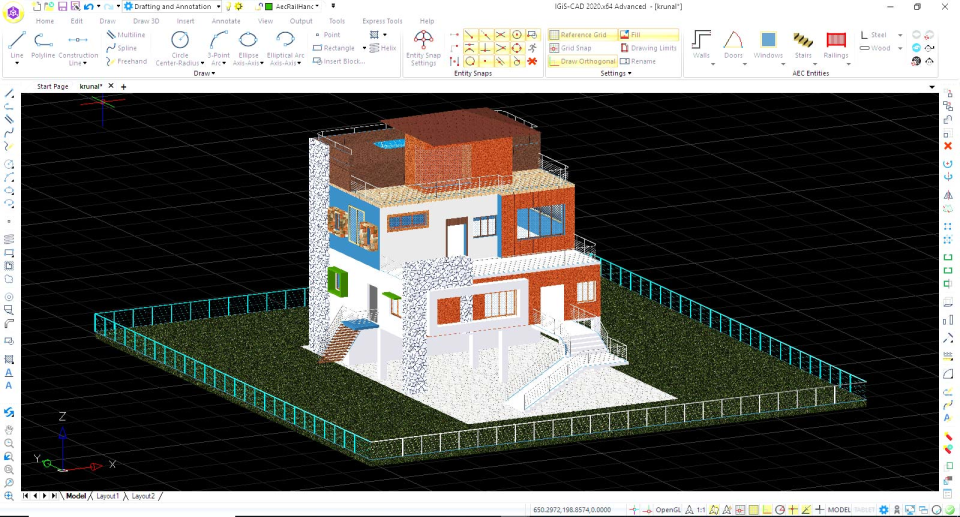This screenshot has width=960, height=517.
Task: Open the Express Tools ribbon tab
Action: (x=382, y=21)
